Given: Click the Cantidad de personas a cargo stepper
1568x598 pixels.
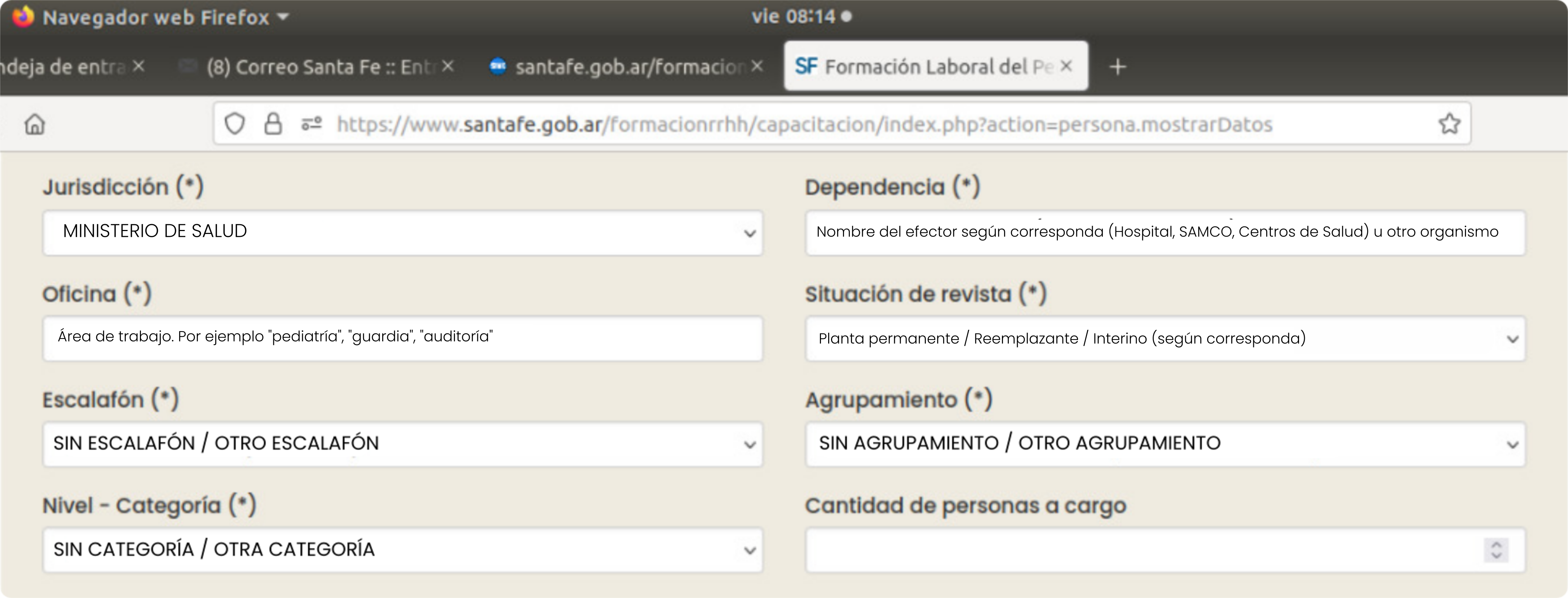Looking at the screenshot, I should point(1496,550).
